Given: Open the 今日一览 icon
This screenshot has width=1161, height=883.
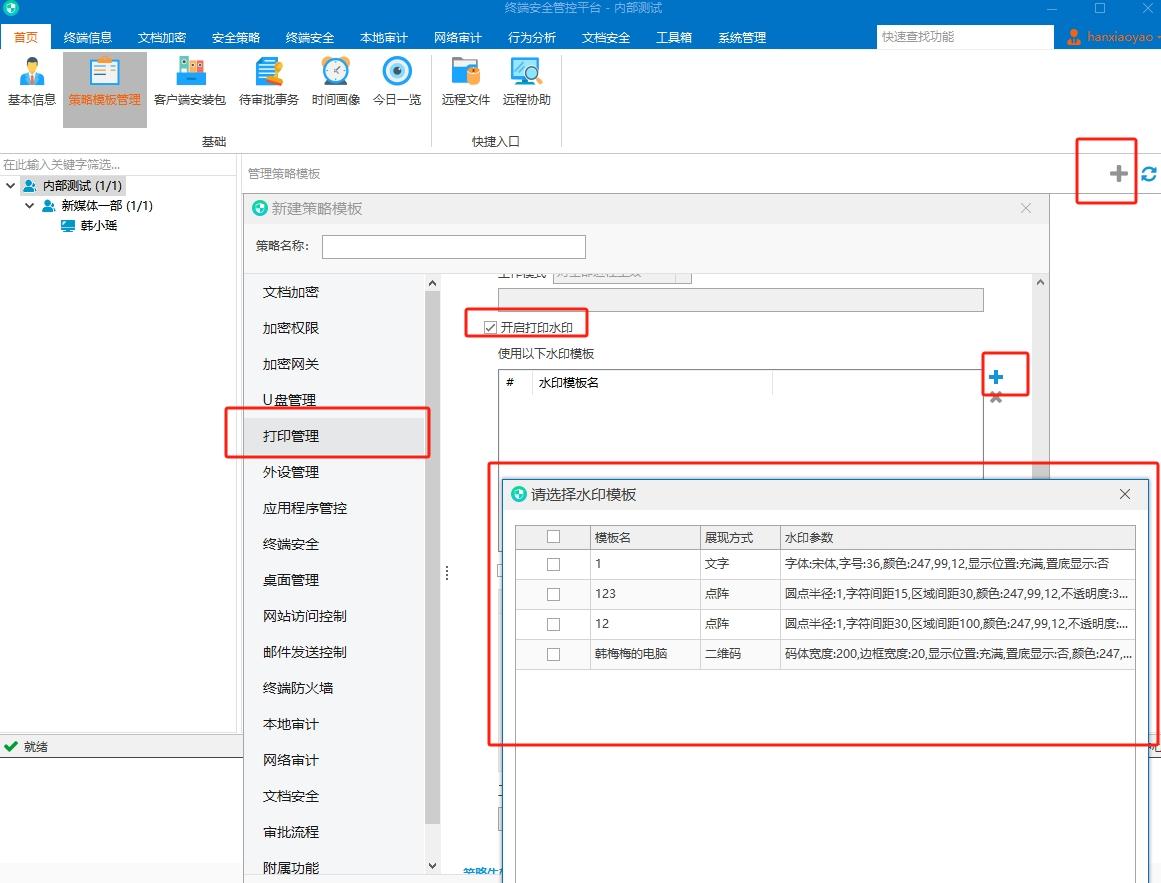Looking at the screenshot, I should coord(397,81).
